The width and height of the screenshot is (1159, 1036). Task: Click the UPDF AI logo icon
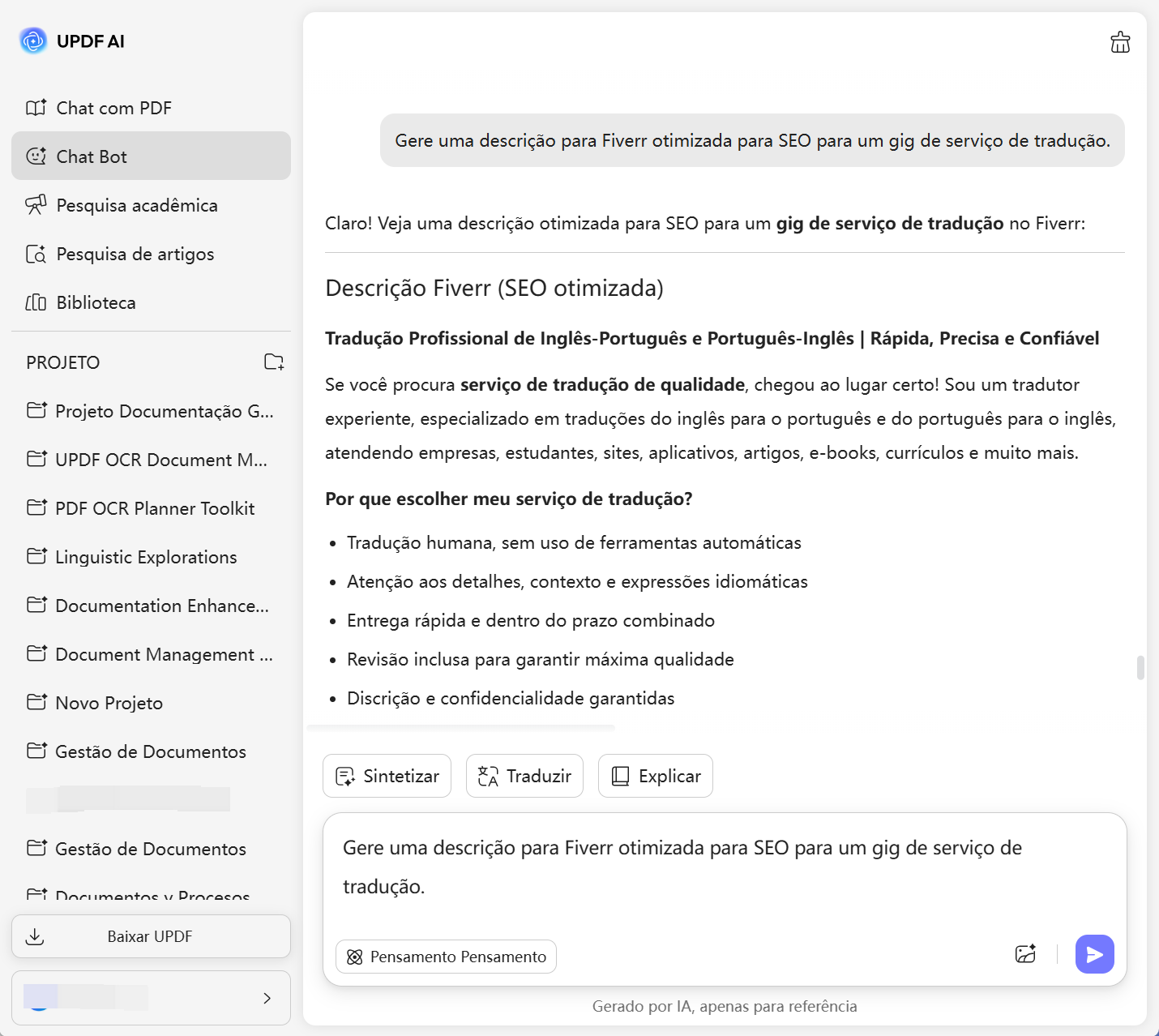[33, 41]
